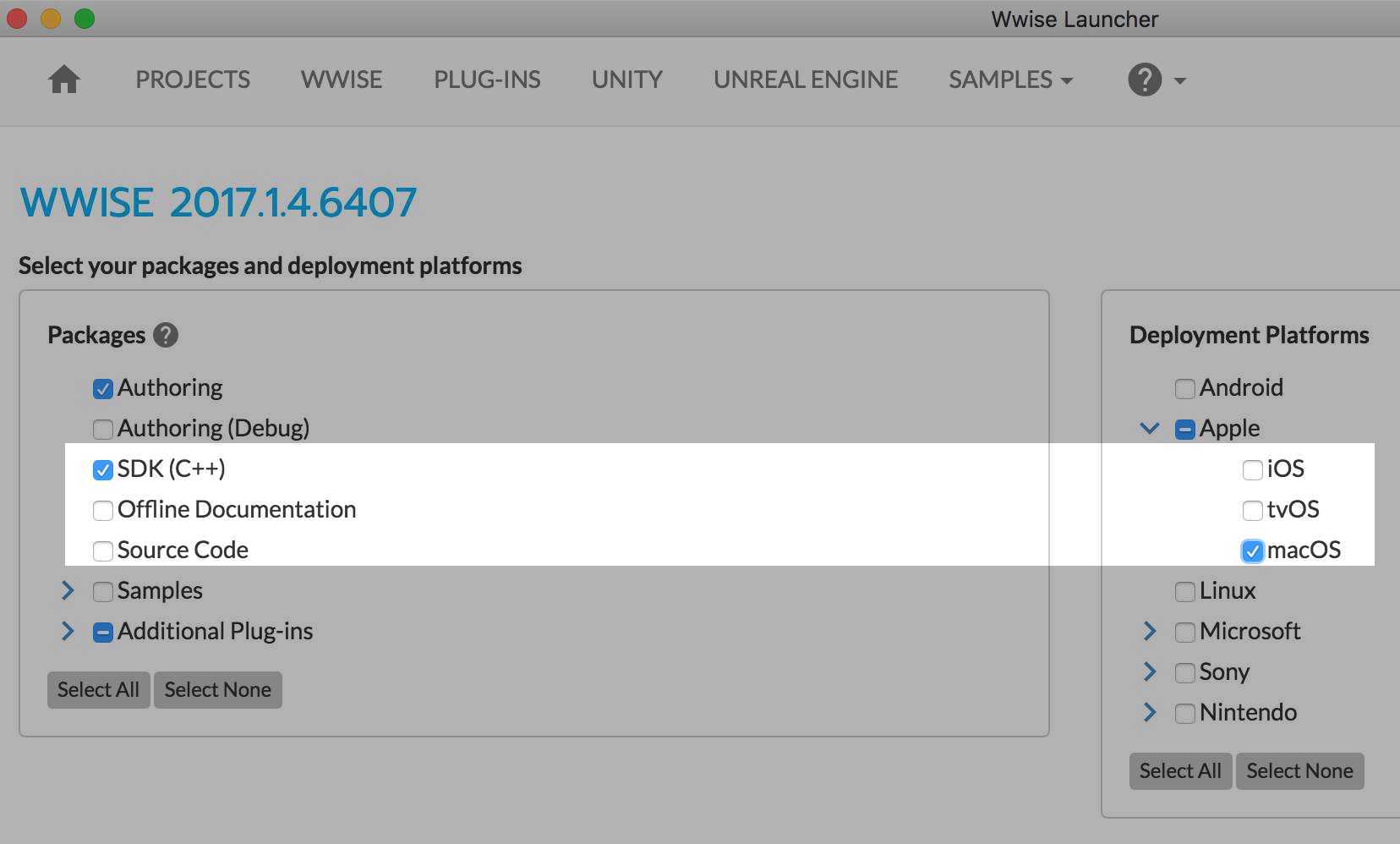
Task: Switch to the Projects tab
Action: coord(193,80)
